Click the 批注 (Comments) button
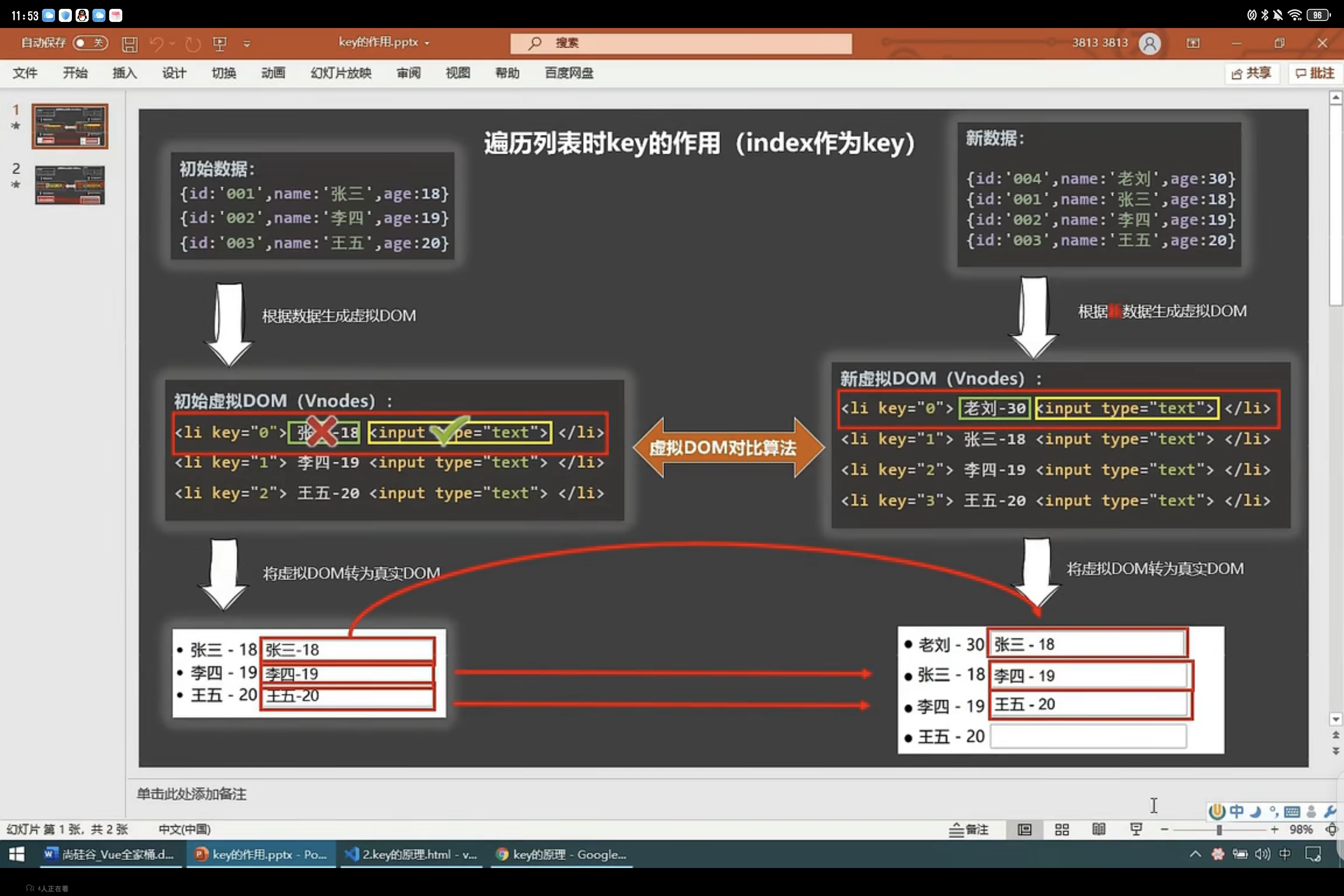1344x896 pixels. click(x=1314, y=73)
